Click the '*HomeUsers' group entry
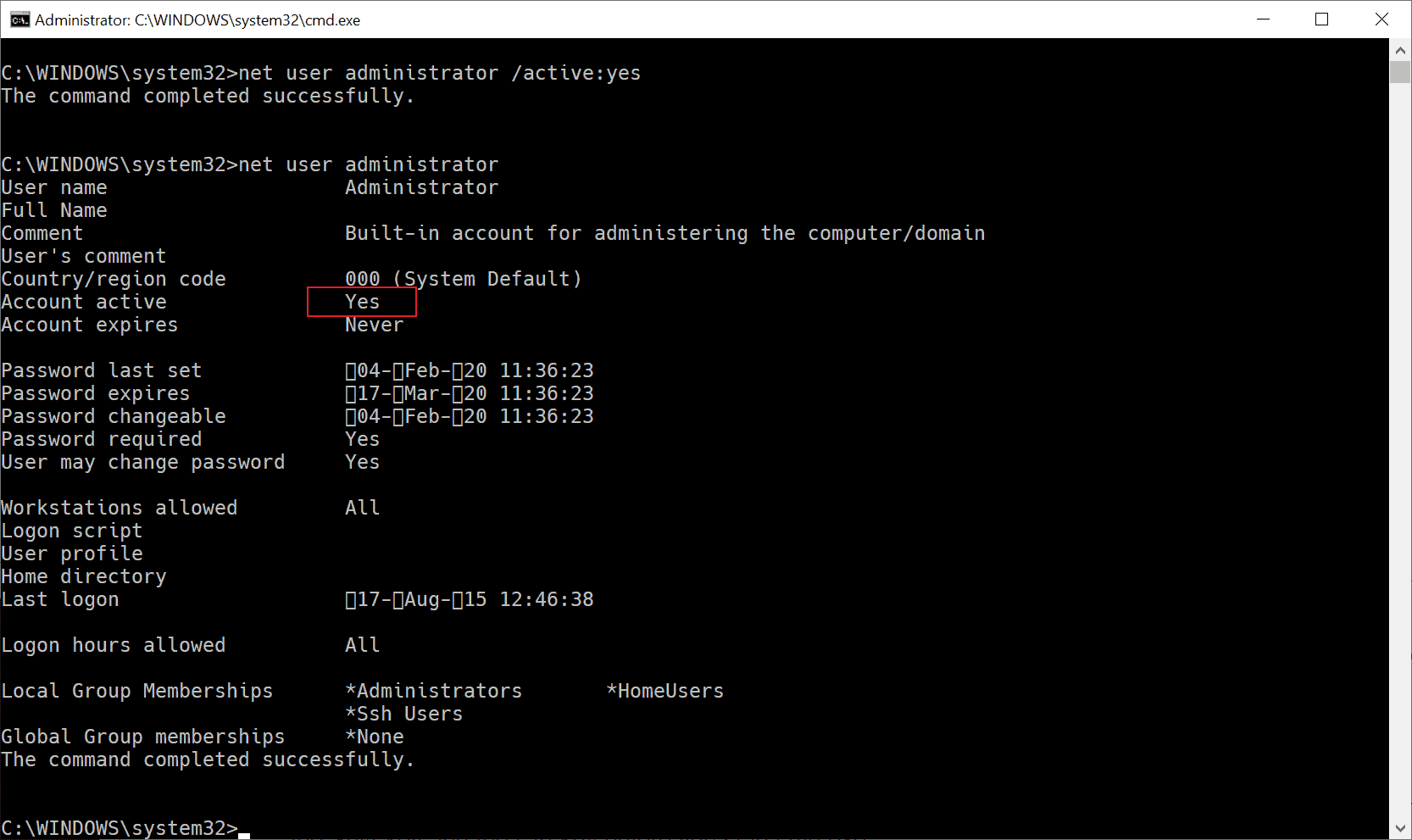1412x840 pixels. 665,691
